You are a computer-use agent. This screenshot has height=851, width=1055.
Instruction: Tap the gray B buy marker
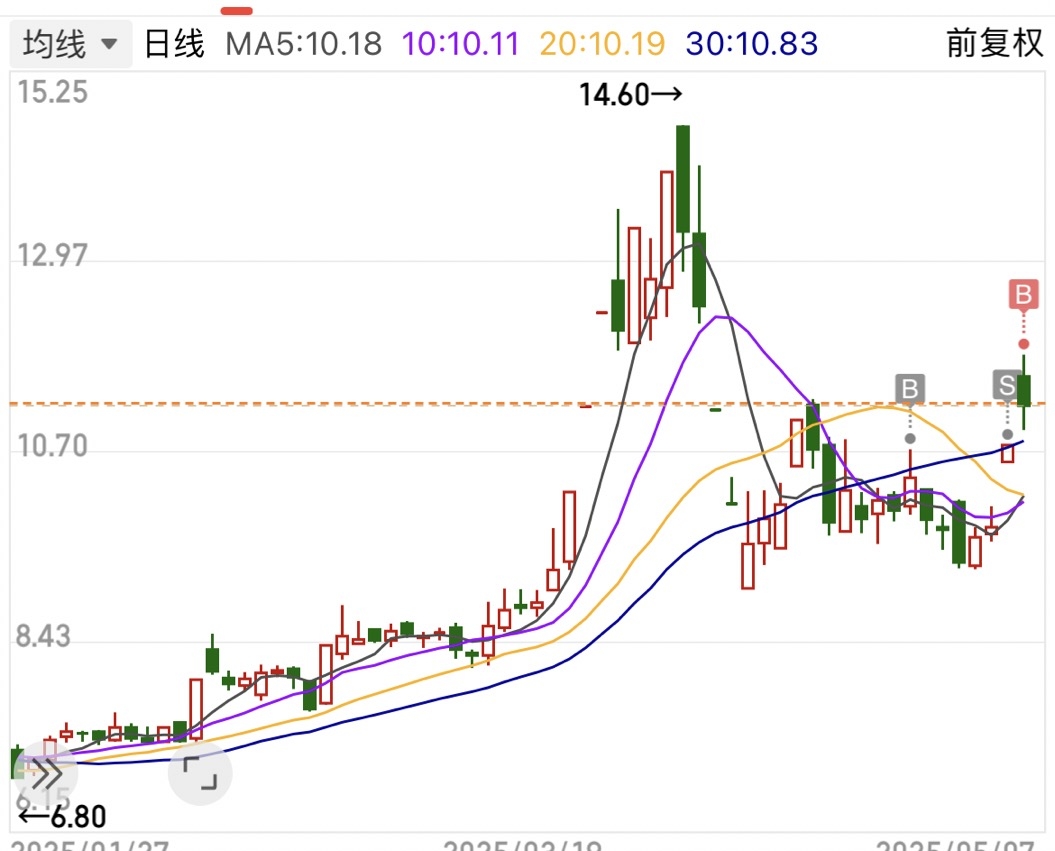pos(910,389)
